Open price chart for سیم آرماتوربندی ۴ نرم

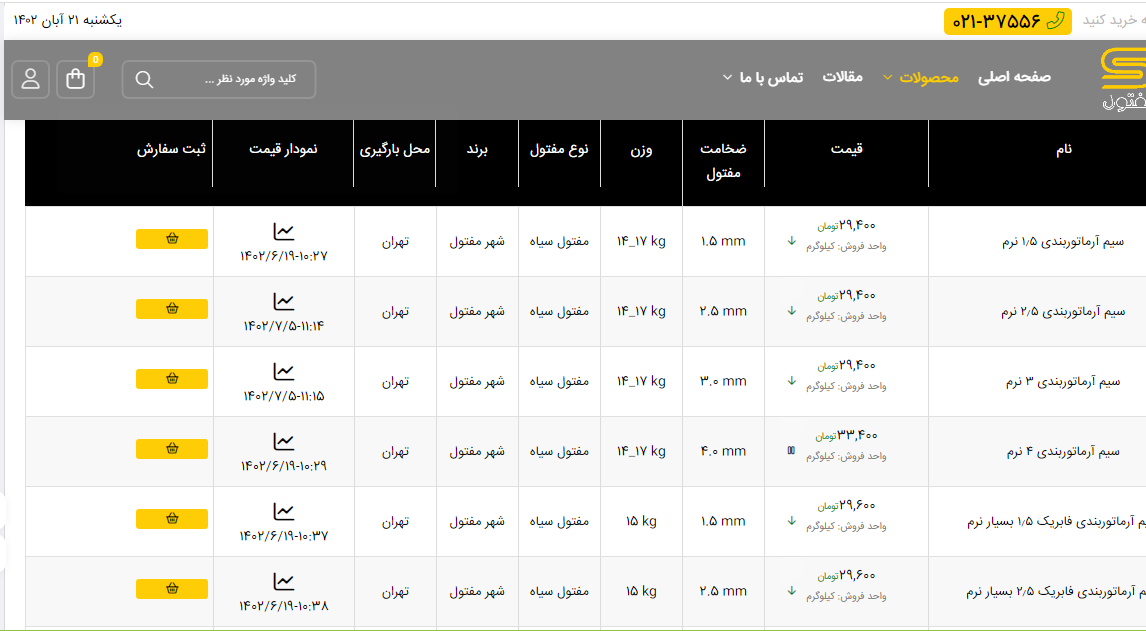point(284,442)
